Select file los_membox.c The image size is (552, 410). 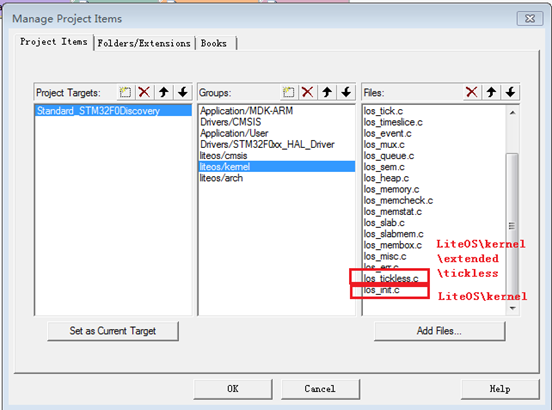click(393, 245)
